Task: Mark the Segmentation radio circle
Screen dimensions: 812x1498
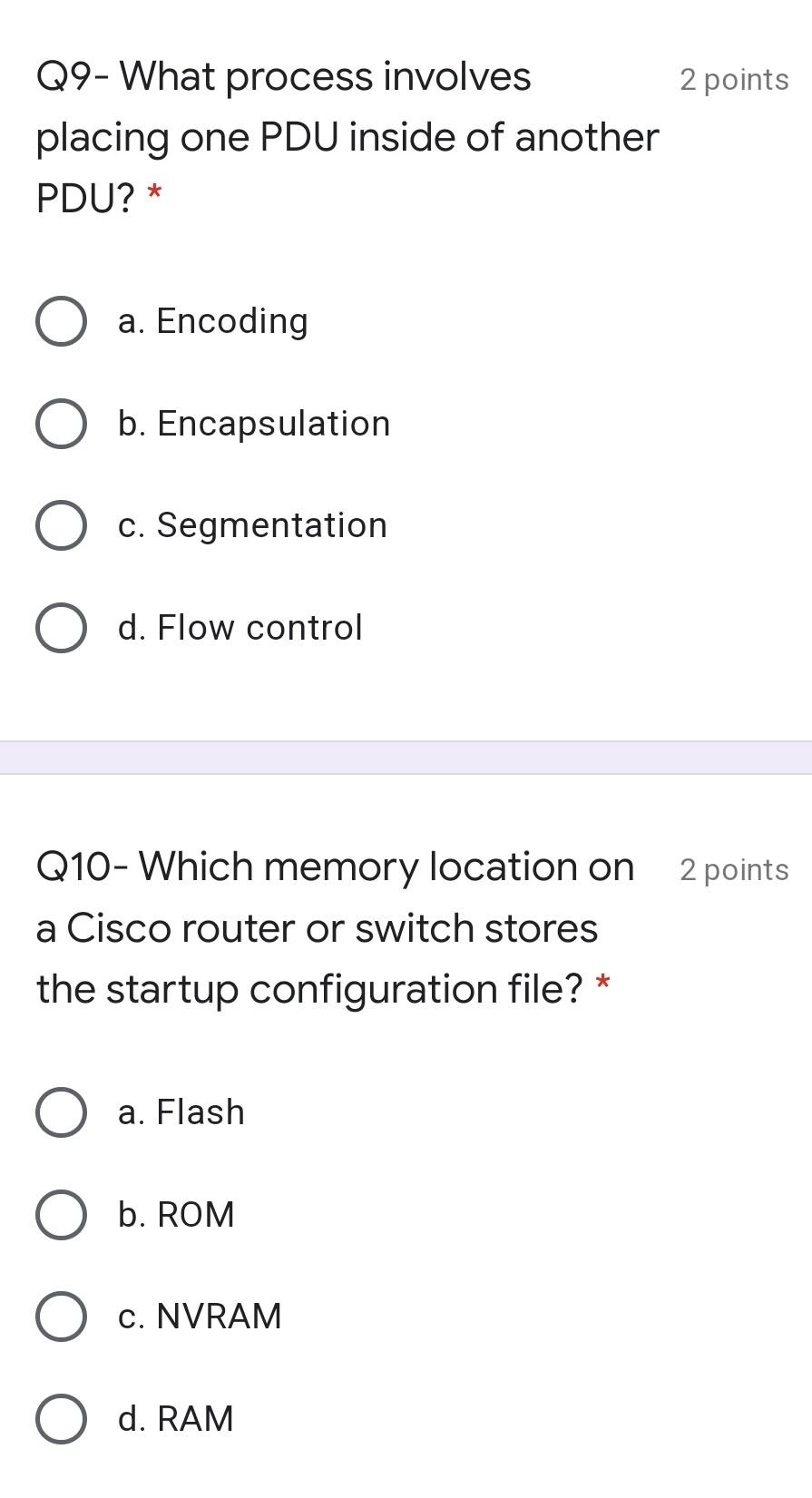Action: tap(61, 525)
